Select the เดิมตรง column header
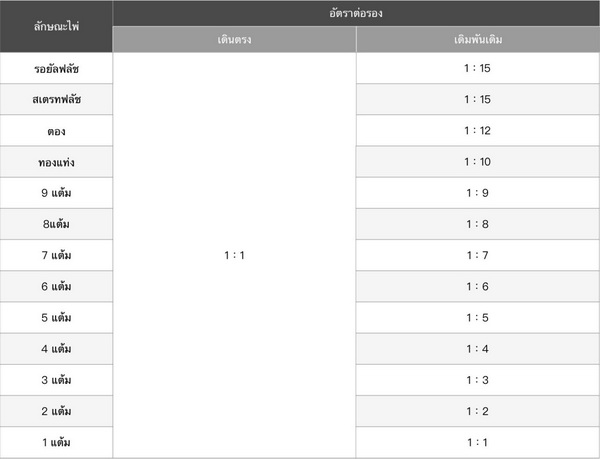600x459 pixels. pyautogui.click(x=234, y=40)
